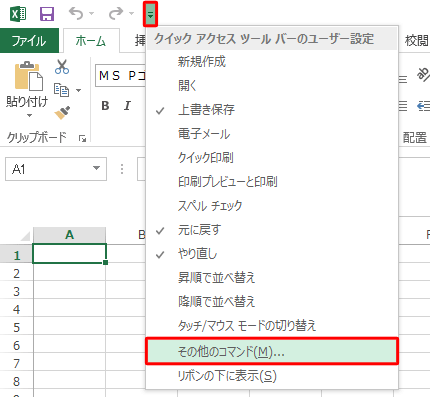Choose リボンの下に表示(S) menu item
Image resolution: width=430 pixels, height=397 pixels.
pos(272,376)
